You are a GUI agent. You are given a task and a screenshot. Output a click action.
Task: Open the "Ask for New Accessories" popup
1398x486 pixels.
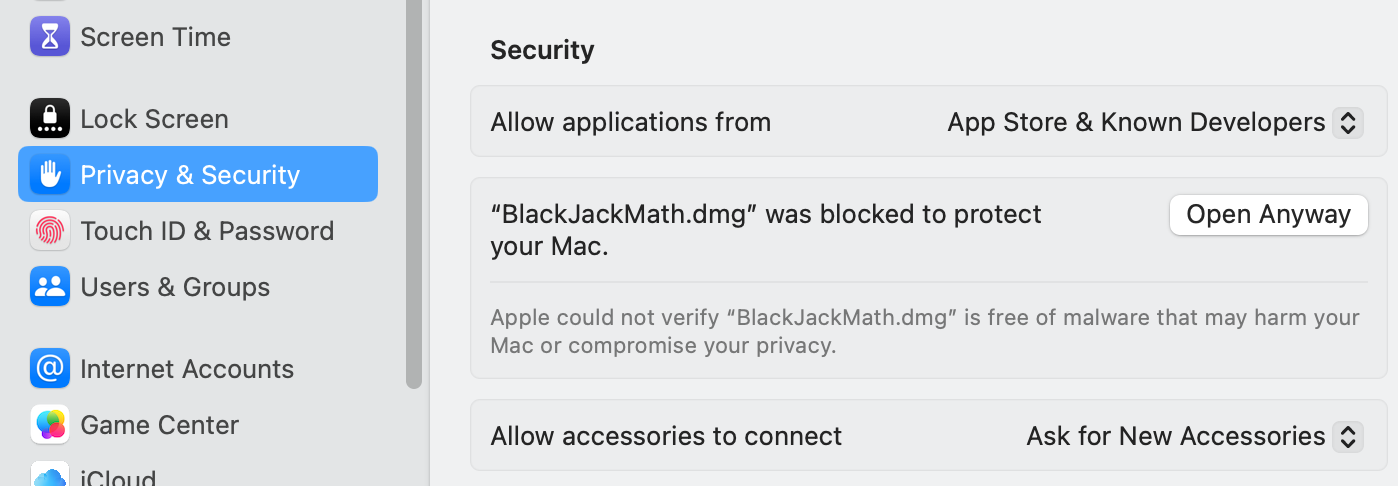1175,436
